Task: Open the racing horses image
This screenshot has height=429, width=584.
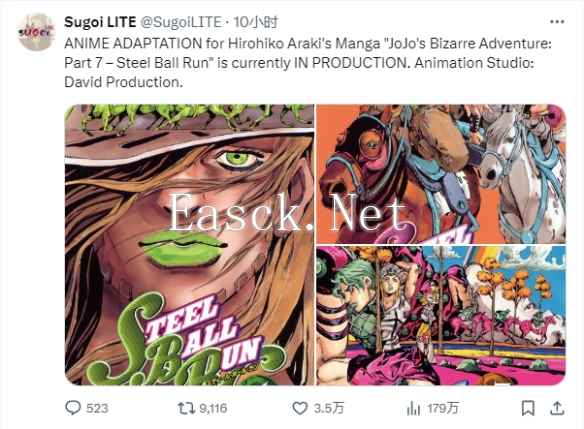Action: (441, 174)
